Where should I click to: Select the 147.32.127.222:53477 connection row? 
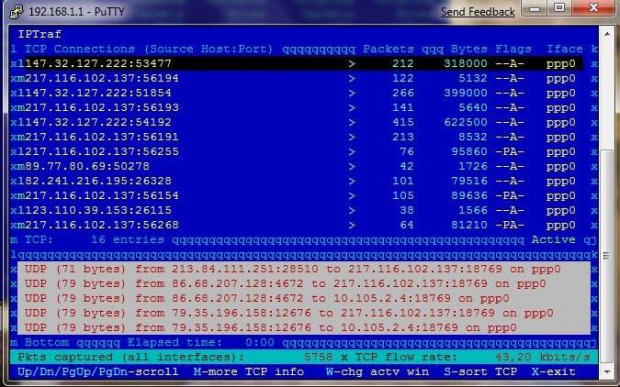(x=303, y=63)
